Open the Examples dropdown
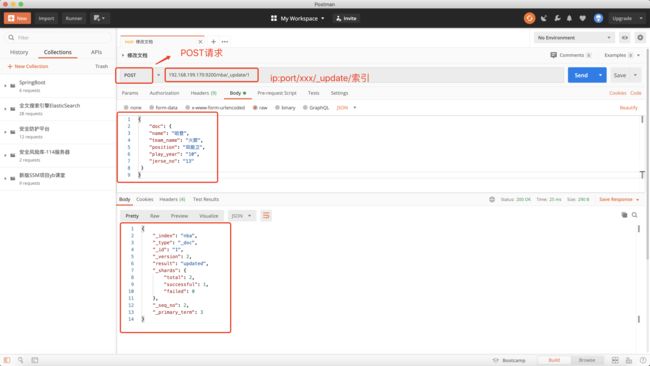Image resolution: width=650 pixels, height=366 pixels. click(622, 55)
